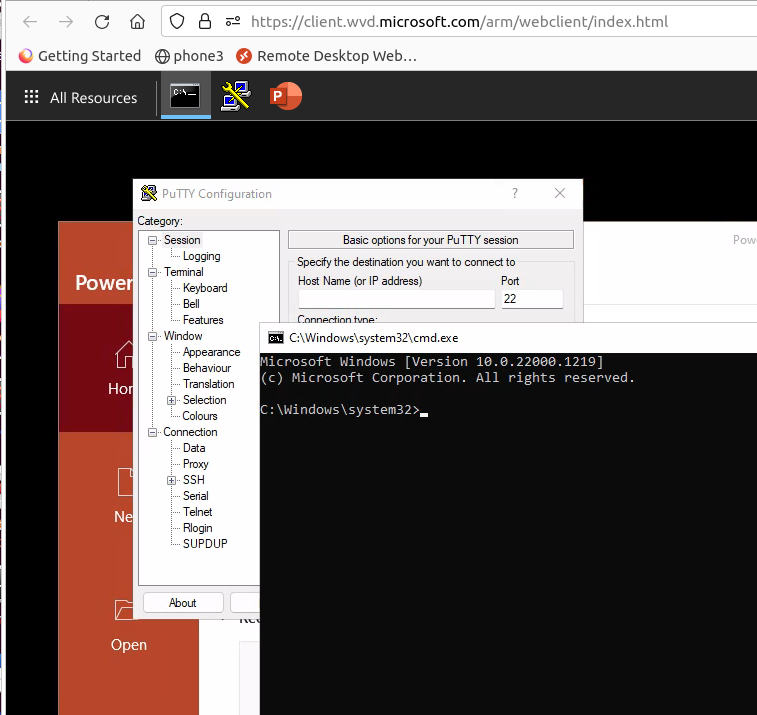The image size is (757, 715).
Task: Click Open label in PowerPoint sidebar
Action: point(128,645)
